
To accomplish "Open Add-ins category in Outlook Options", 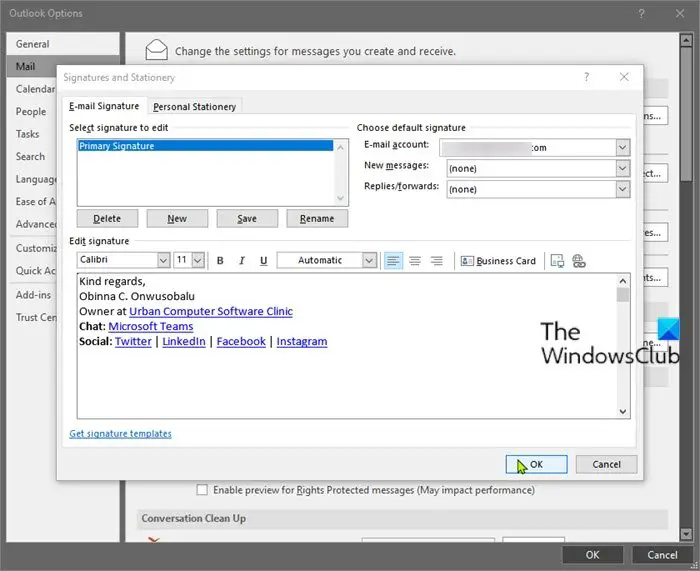I will (33, 295).
